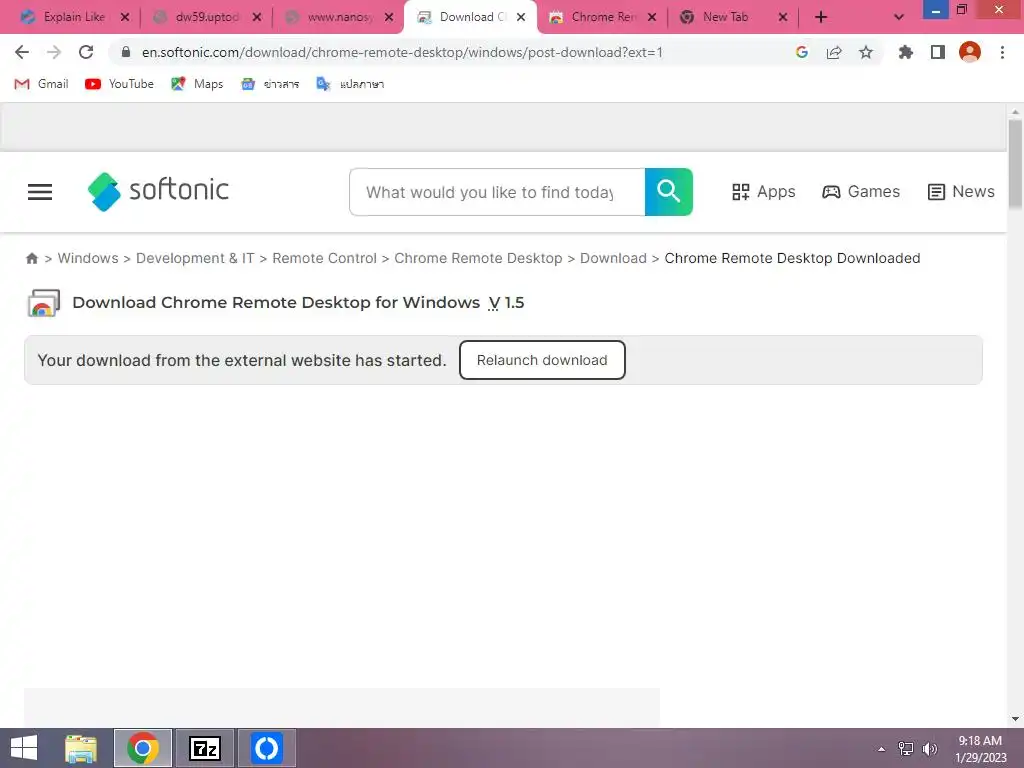Open Games in Softonic navigation
Viewport: 1024px width, 768px height.
[x=861, y=191]
